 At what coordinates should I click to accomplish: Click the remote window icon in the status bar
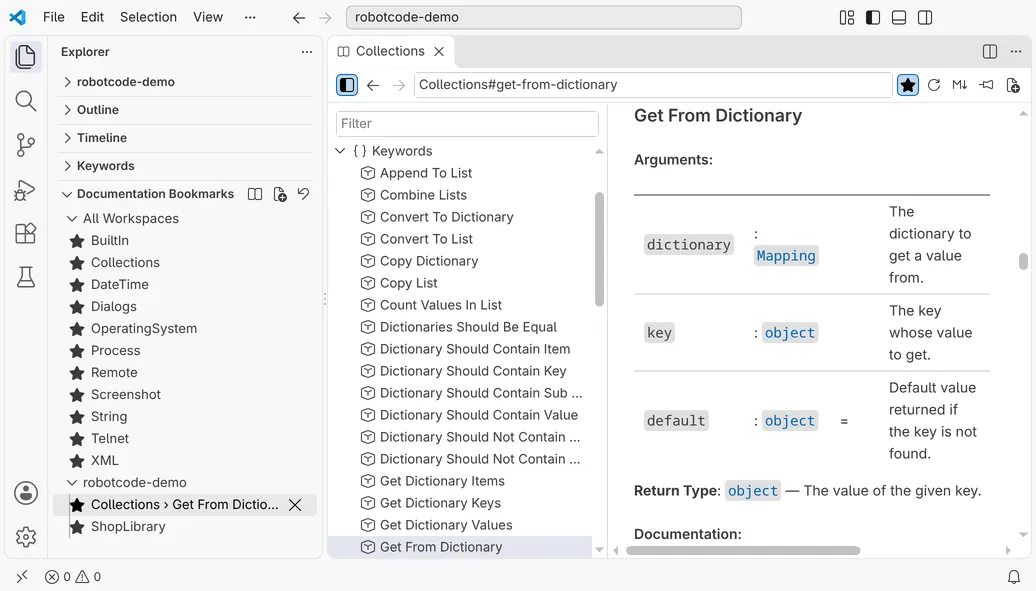coord(22,576)
